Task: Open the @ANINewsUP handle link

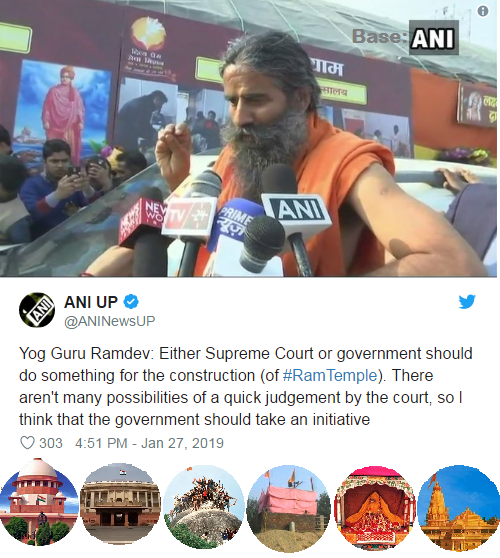Action: point(110,321)
